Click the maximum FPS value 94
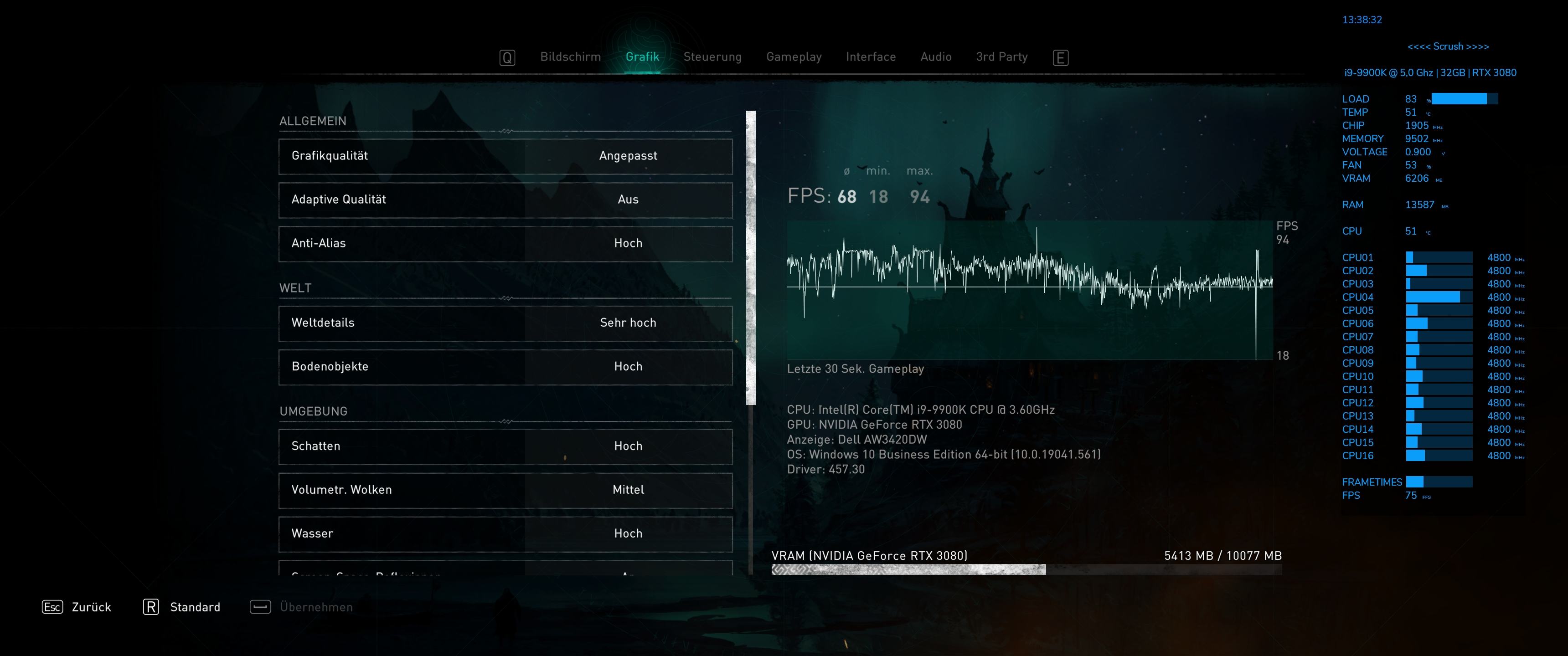Screen dimensions: 1568x656 (920, 196)
